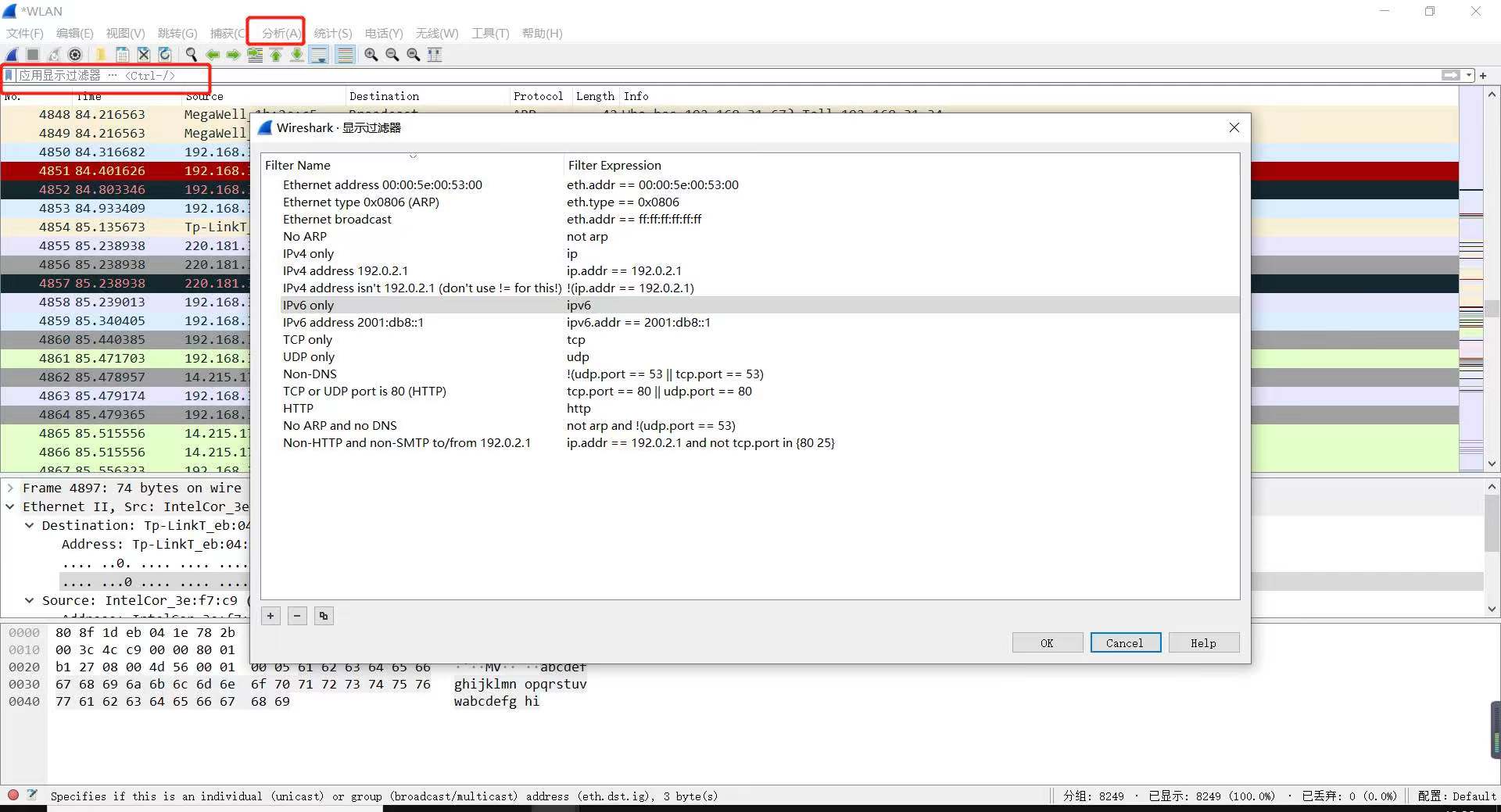
Task: Open display filter history dropdown
Action: coord(1470,75)
